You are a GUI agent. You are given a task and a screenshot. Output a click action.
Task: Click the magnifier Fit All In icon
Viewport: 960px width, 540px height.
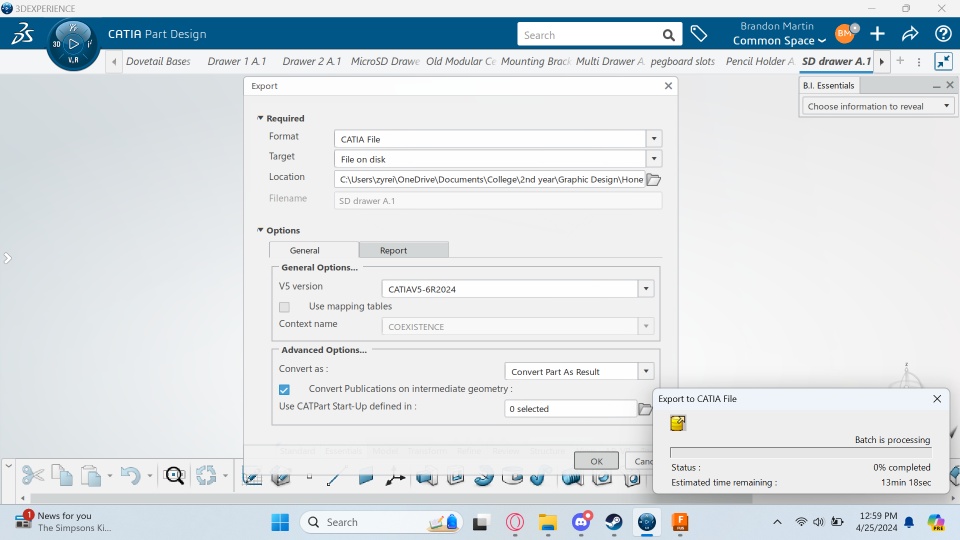coord(174,475)
